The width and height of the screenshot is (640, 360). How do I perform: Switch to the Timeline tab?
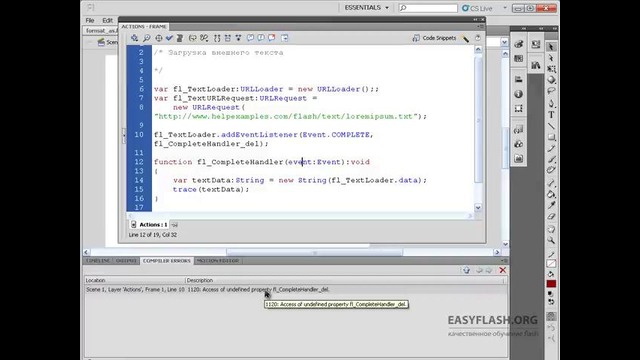(98, 260)
